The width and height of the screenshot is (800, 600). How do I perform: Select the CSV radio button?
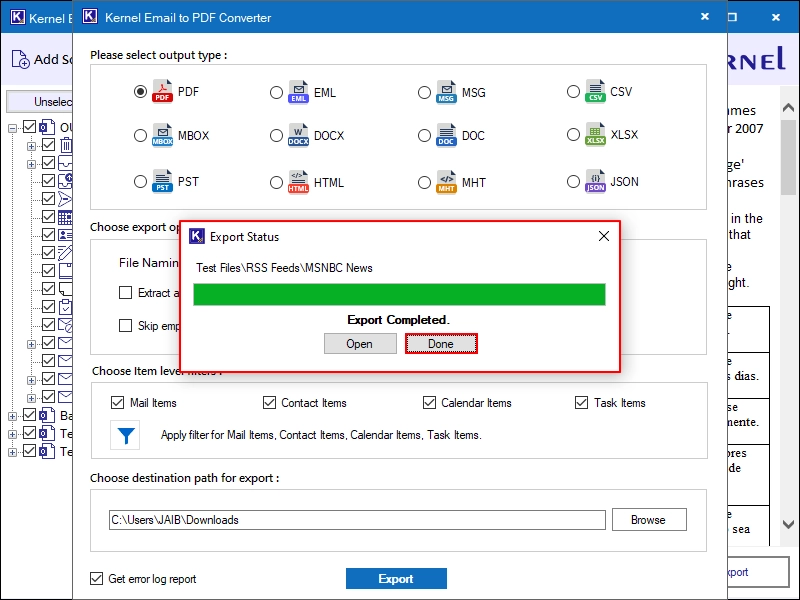(x=573, y=91)
